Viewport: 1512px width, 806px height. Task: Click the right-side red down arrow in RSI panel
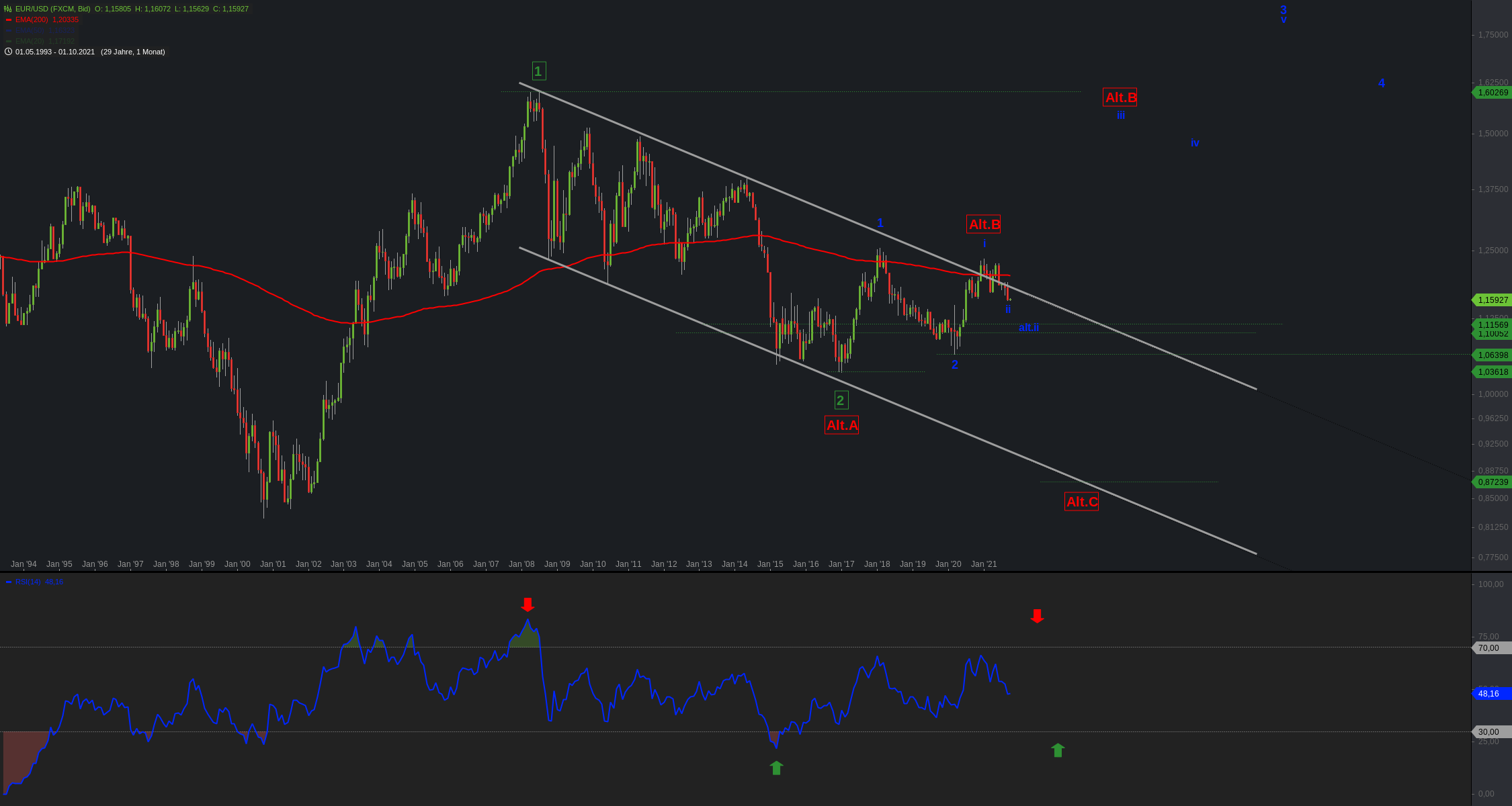click(1037, 616)
